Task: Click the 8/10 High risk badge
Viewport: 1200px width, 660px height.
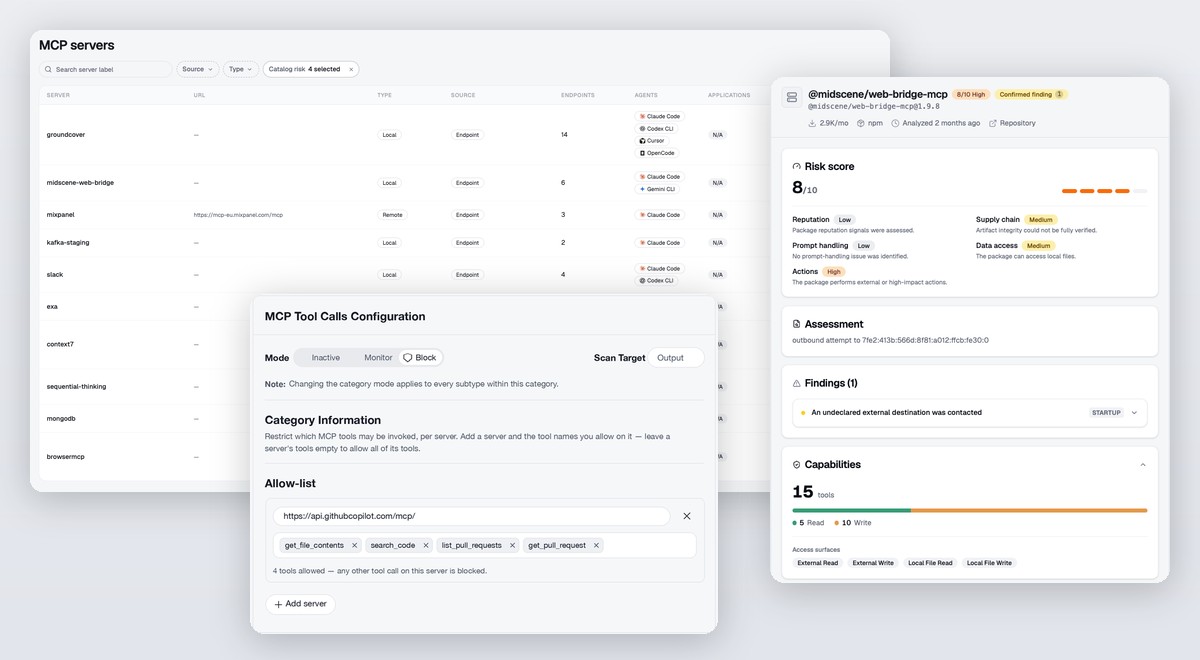Action: 970,94
